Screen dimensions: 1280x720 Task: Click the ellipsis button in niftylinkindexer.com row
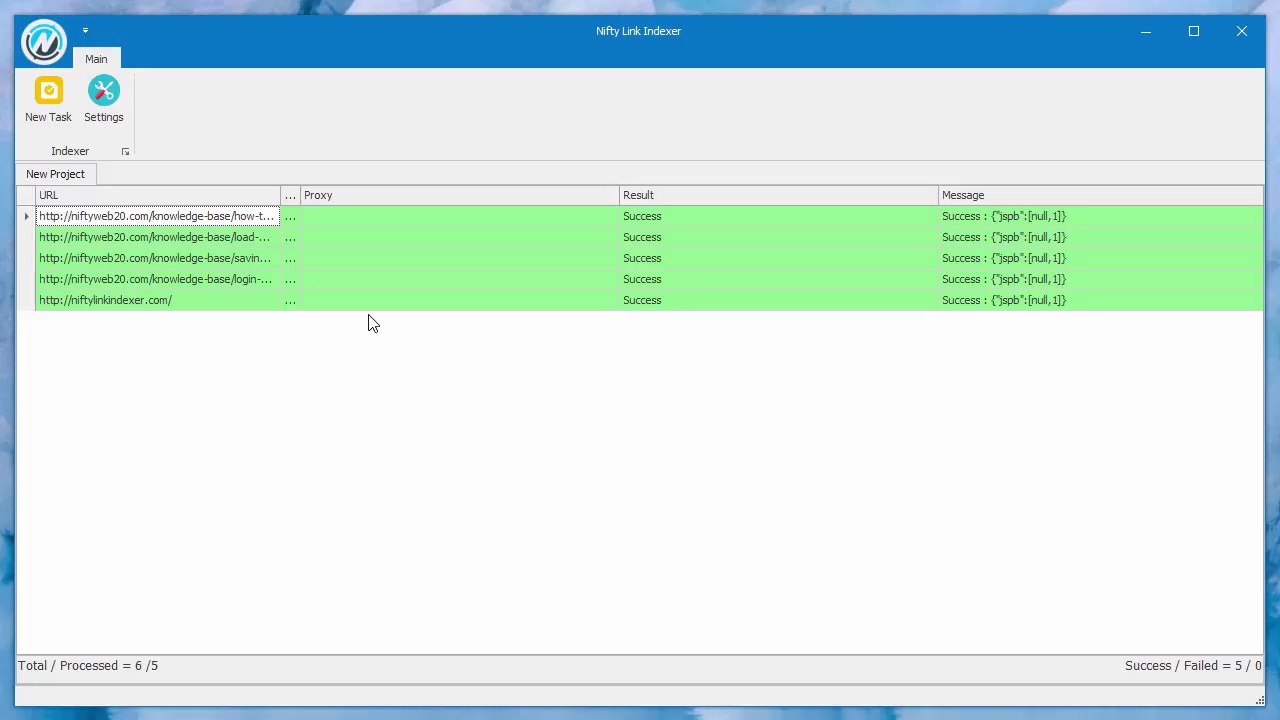(x=290, y=300)
